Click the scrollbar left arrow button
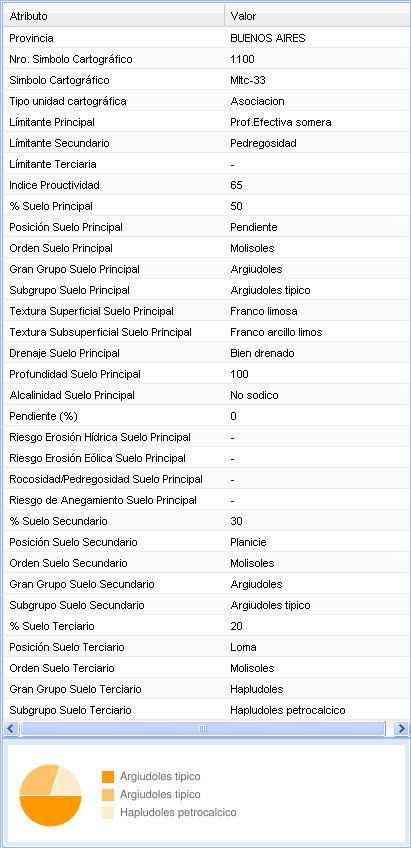The width and height of the screenshot is (411, 848). [11, 728]
